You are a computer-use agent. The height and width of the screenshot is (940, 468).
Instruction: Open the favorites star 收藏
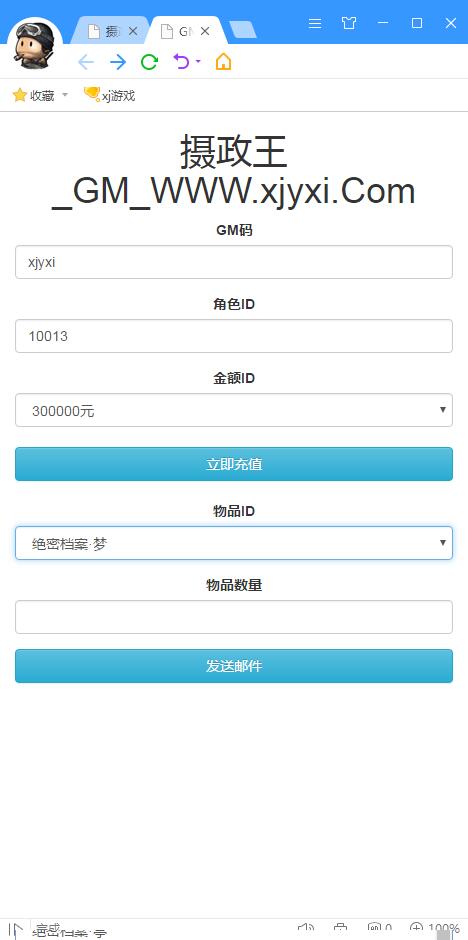point(34,95)
